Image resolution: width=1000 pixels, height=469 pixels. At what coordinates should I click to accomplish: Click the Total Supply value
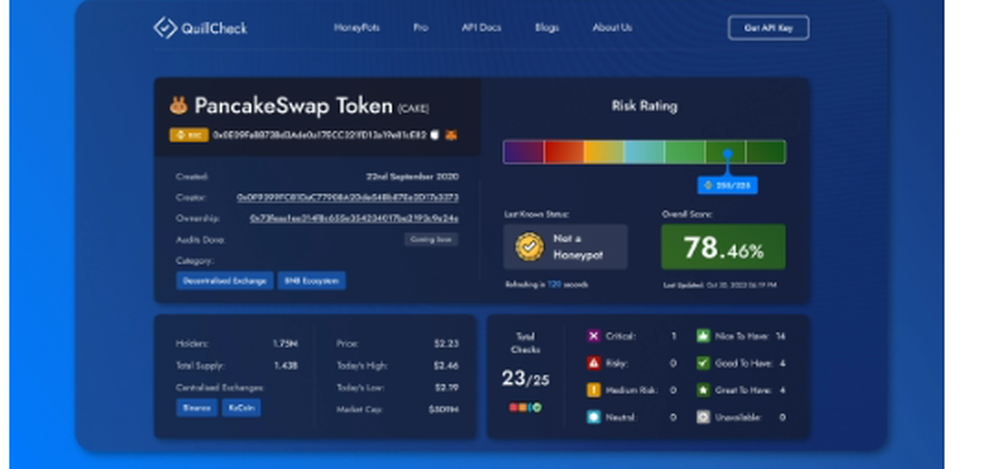[x=286, y=366]
